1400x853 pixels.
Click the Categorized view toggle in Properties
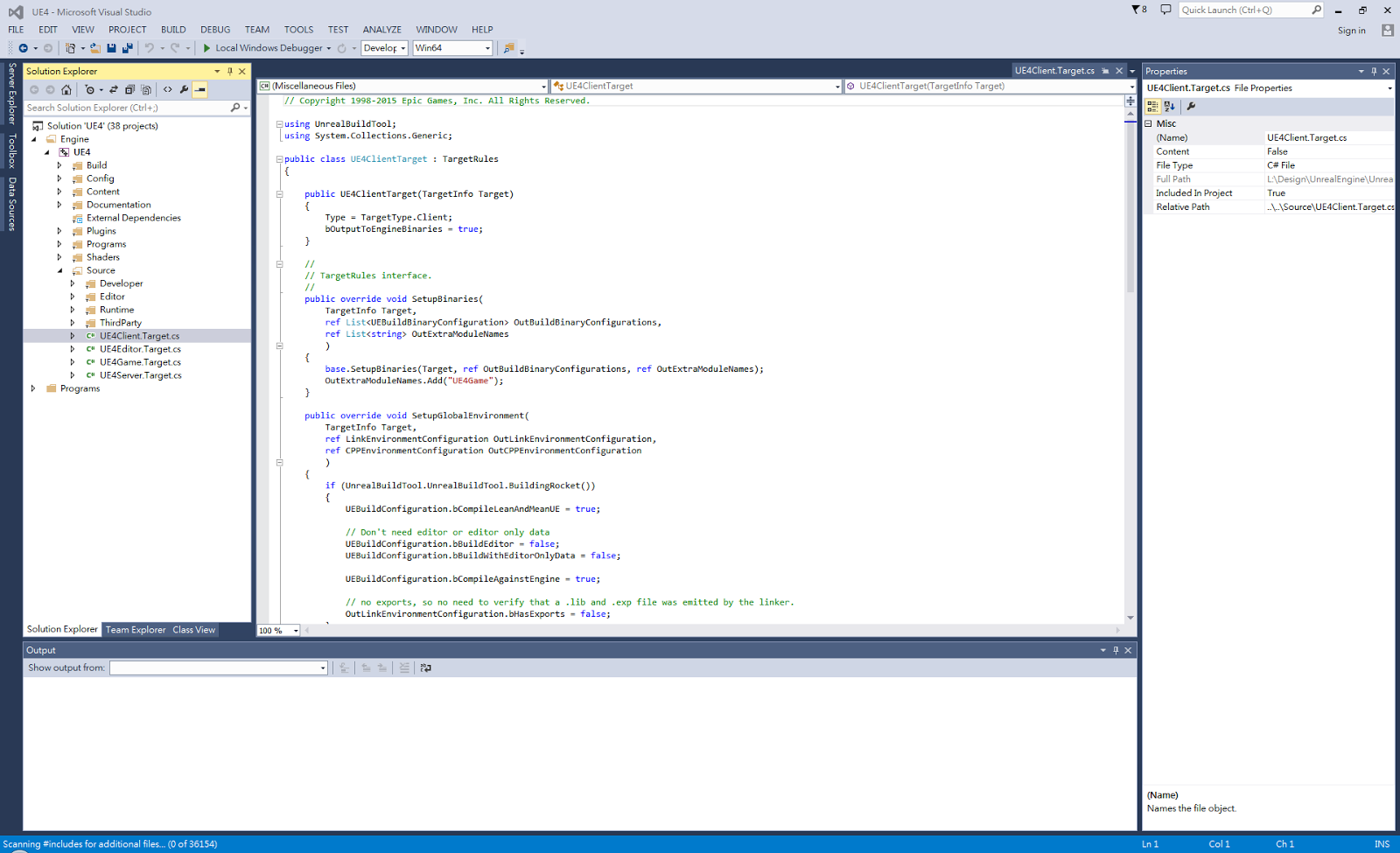[1152, 106]
